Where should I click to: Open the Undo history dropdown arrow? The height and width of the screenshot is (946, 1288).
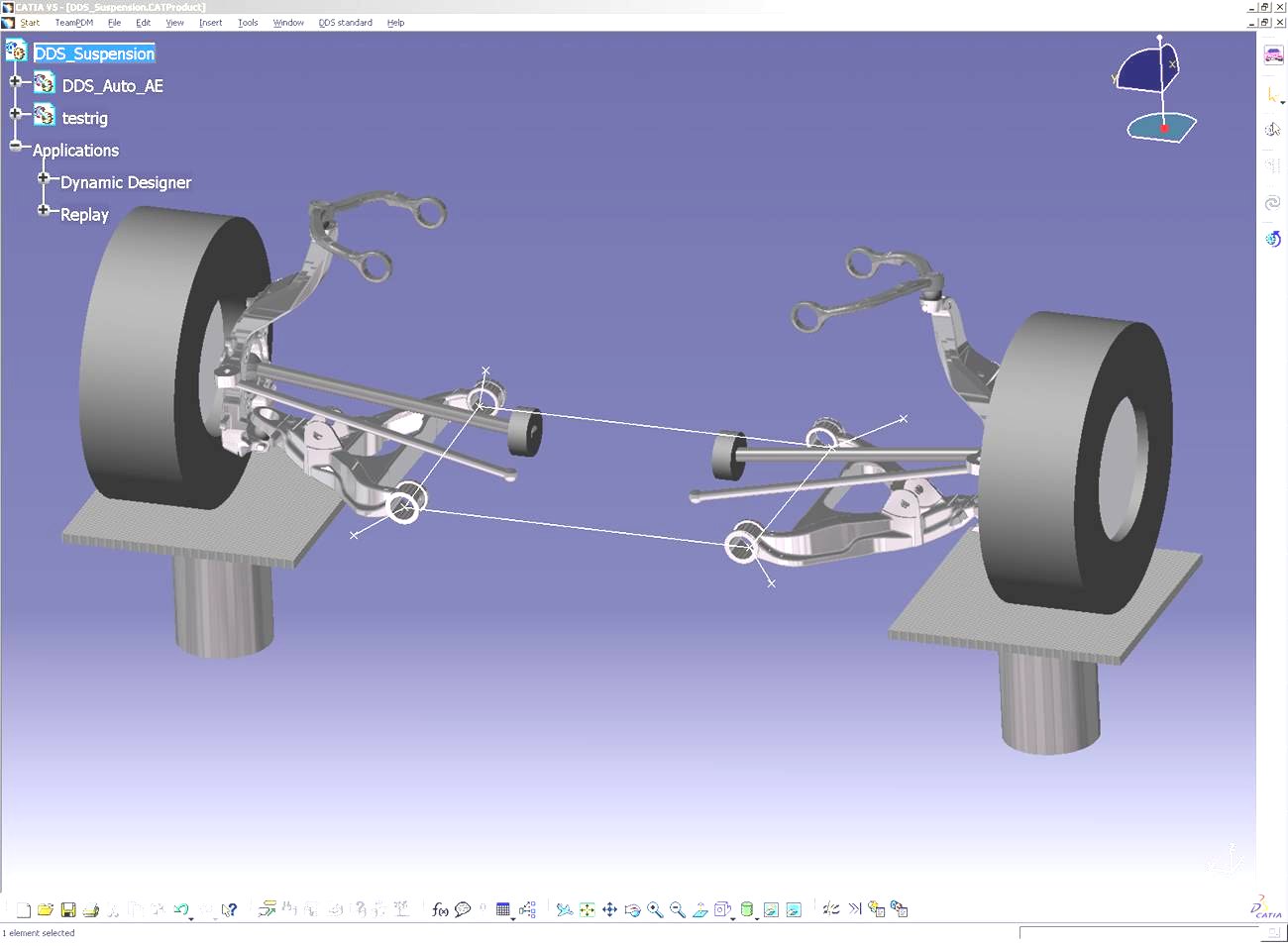coord(191,918)
